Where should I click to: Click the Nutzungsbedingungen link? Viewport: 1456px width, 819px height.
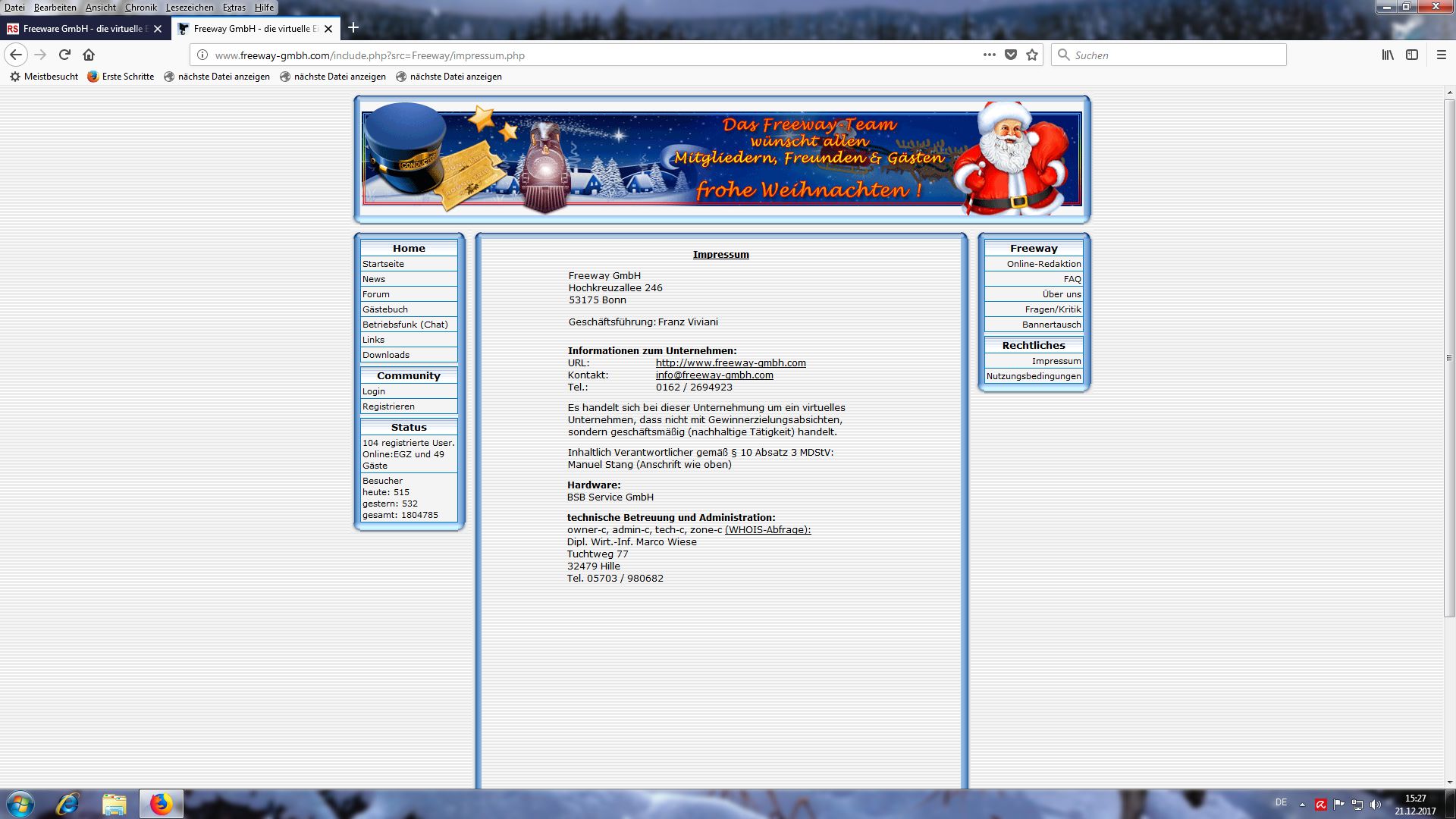click(1033, 376)
